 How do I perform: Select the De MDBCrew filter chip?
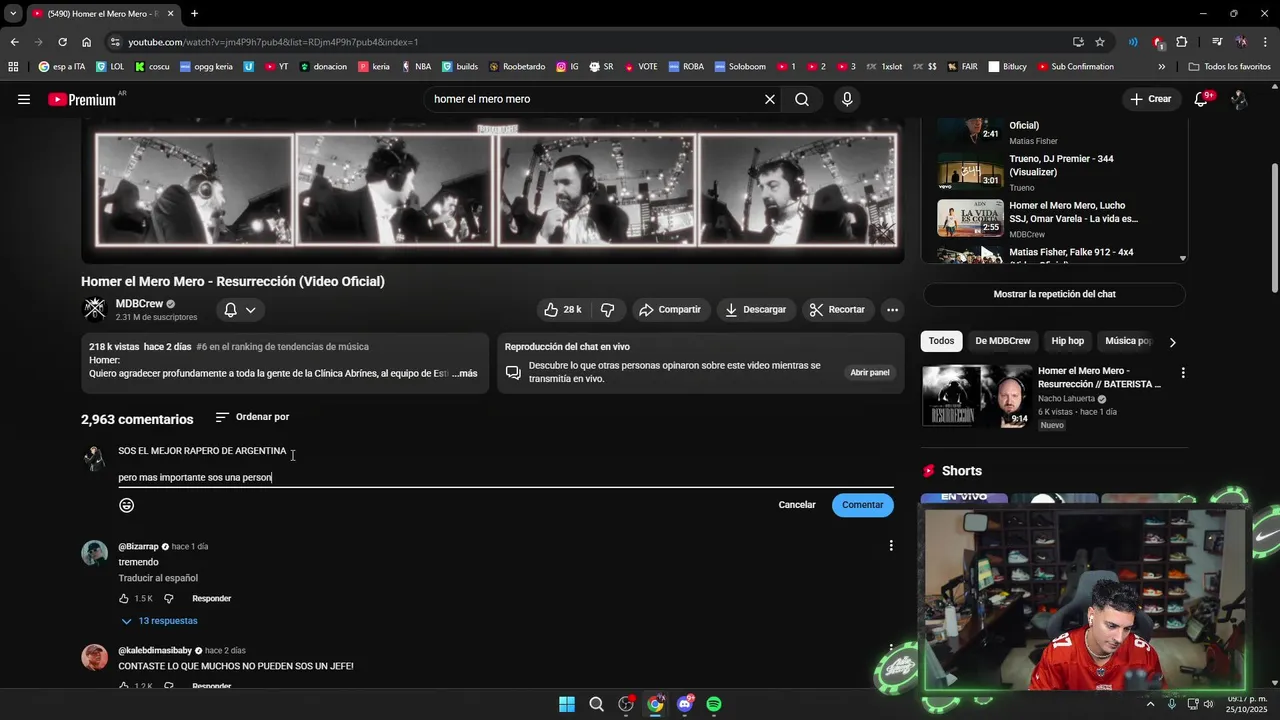1003,341
